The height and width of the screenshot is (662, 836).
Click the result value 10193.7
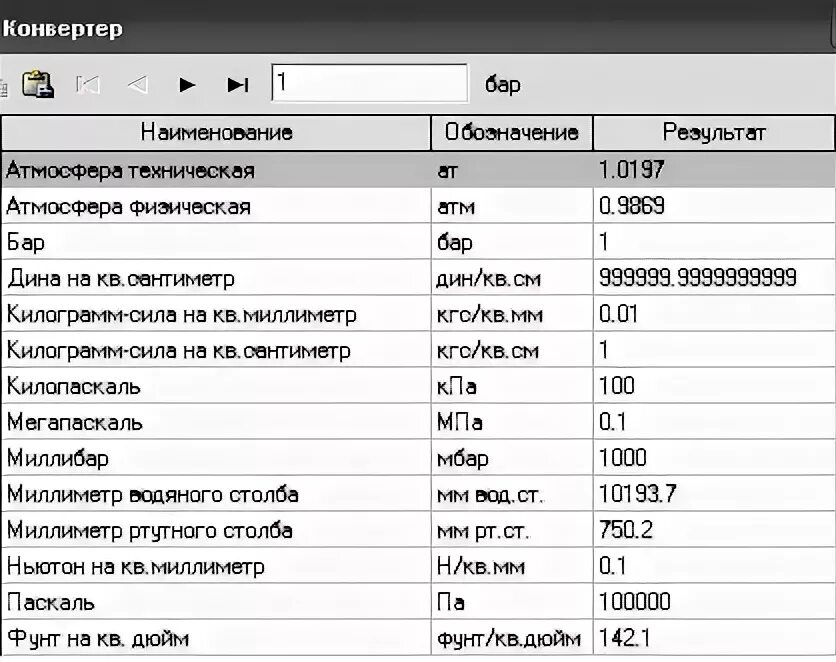[638, 494]
